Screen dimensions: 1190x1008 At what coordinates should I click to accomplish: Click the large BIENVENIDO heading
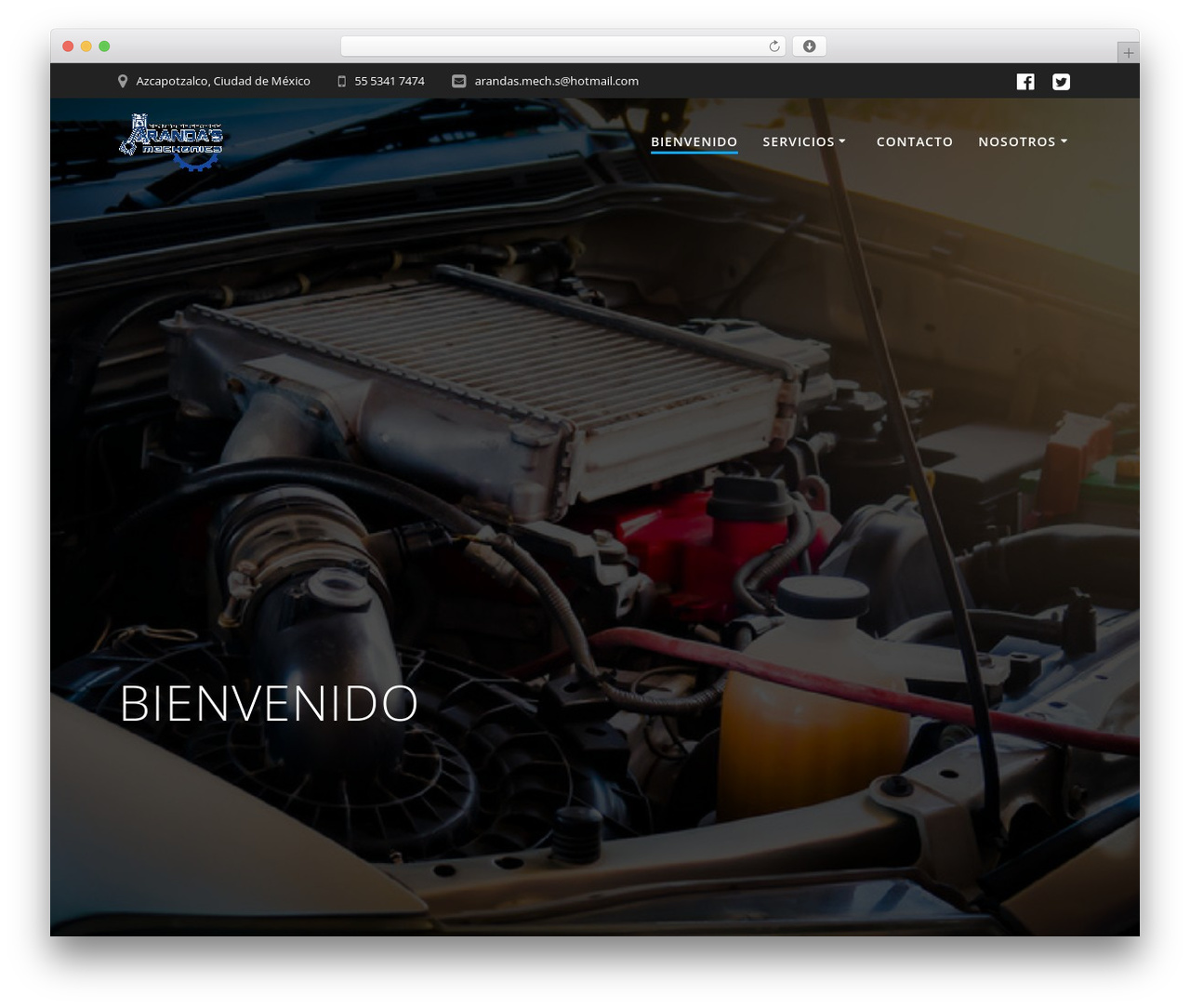tap(270, 703)
